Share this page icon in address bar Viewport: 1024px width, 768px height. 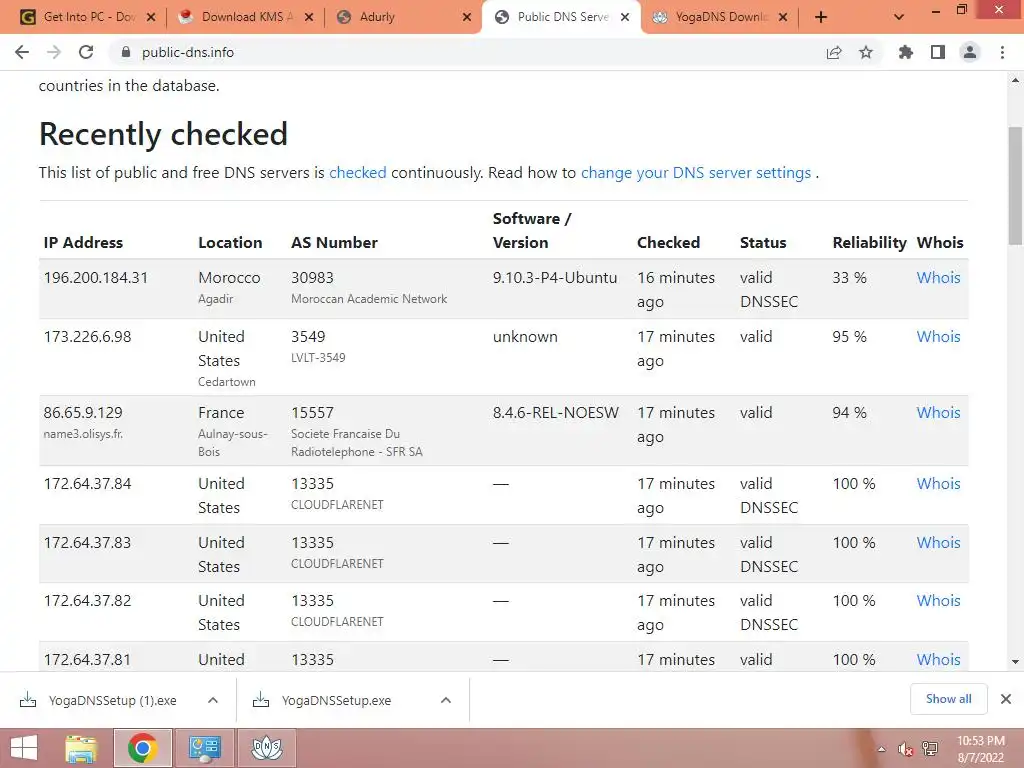(x=834, y=52)
